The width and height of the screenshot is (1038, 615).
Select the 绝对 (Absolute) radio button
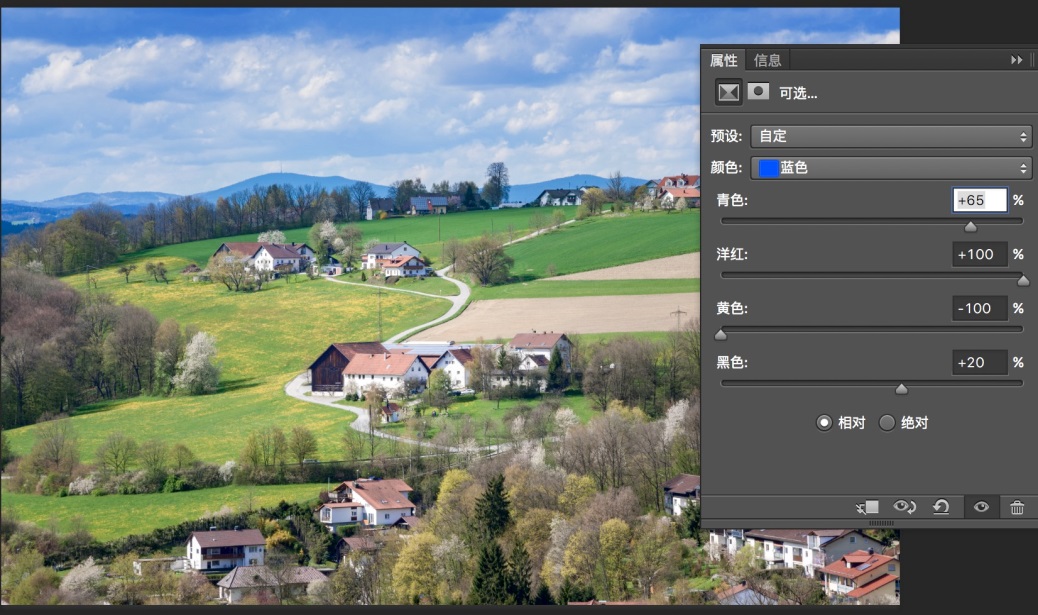click(887, 423)
